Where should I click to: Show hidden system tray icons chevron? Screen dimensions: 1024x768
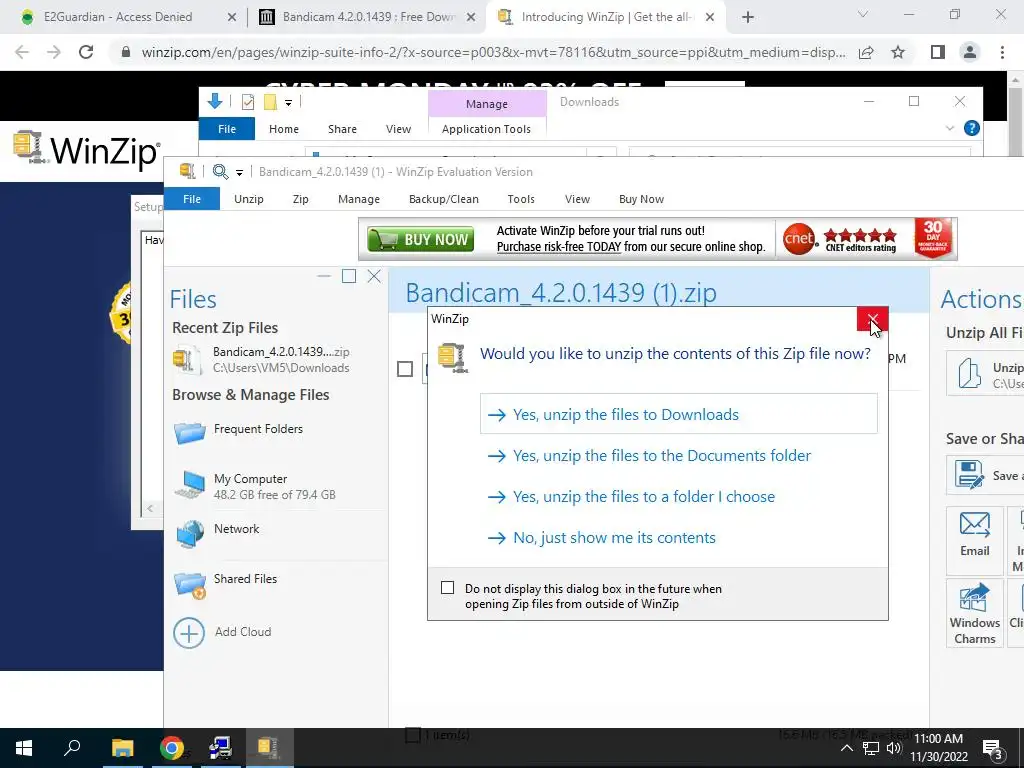pyautogui.click(x=846, y=748)
